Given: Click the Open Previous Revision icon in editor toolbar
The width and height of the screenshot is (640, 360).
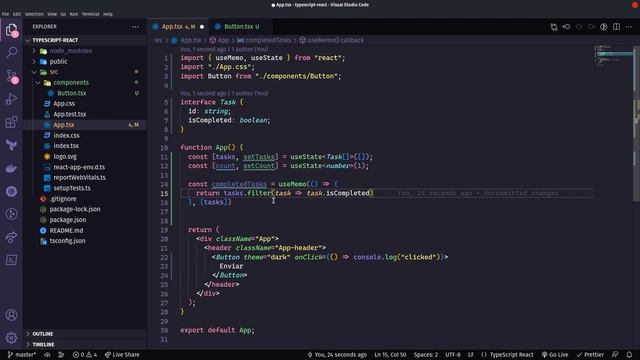Looking at the screenshot, I should click(567, 27).
